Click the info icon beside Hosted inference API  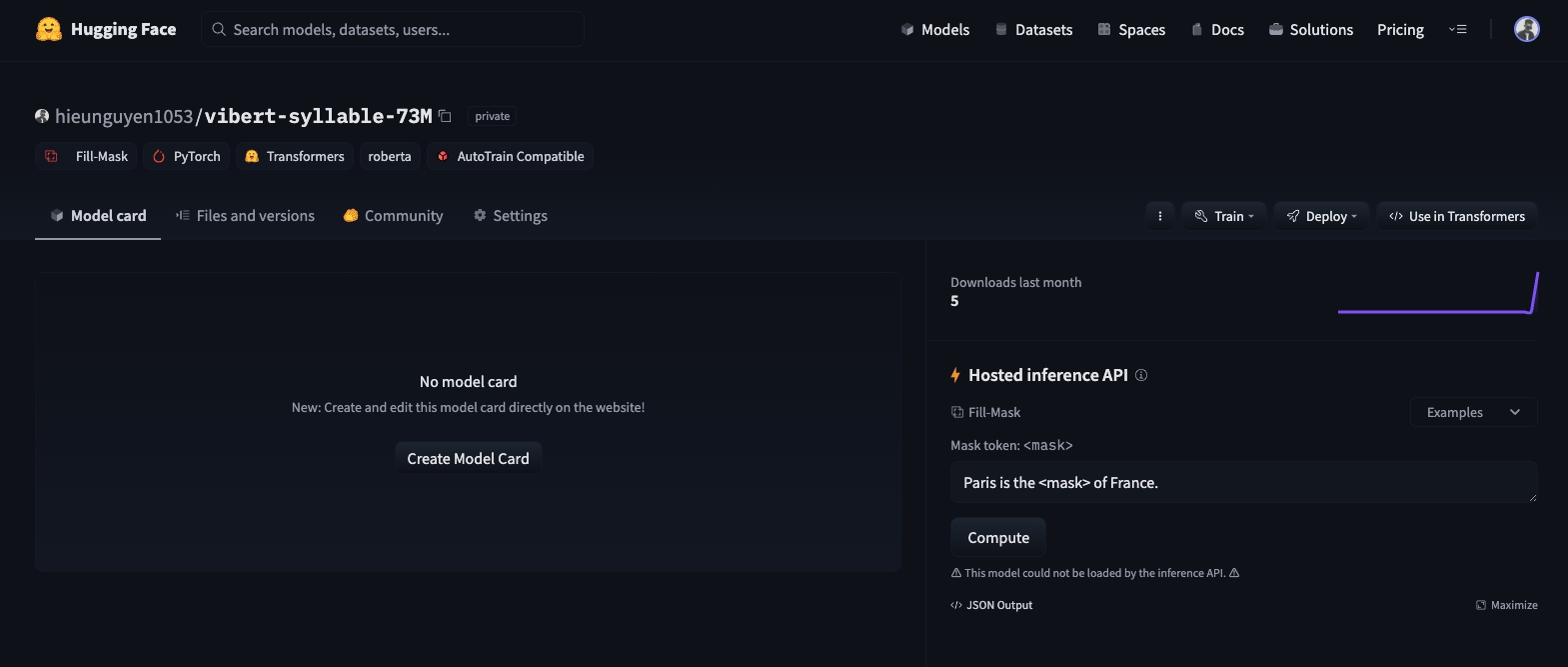pos(1141,375)
